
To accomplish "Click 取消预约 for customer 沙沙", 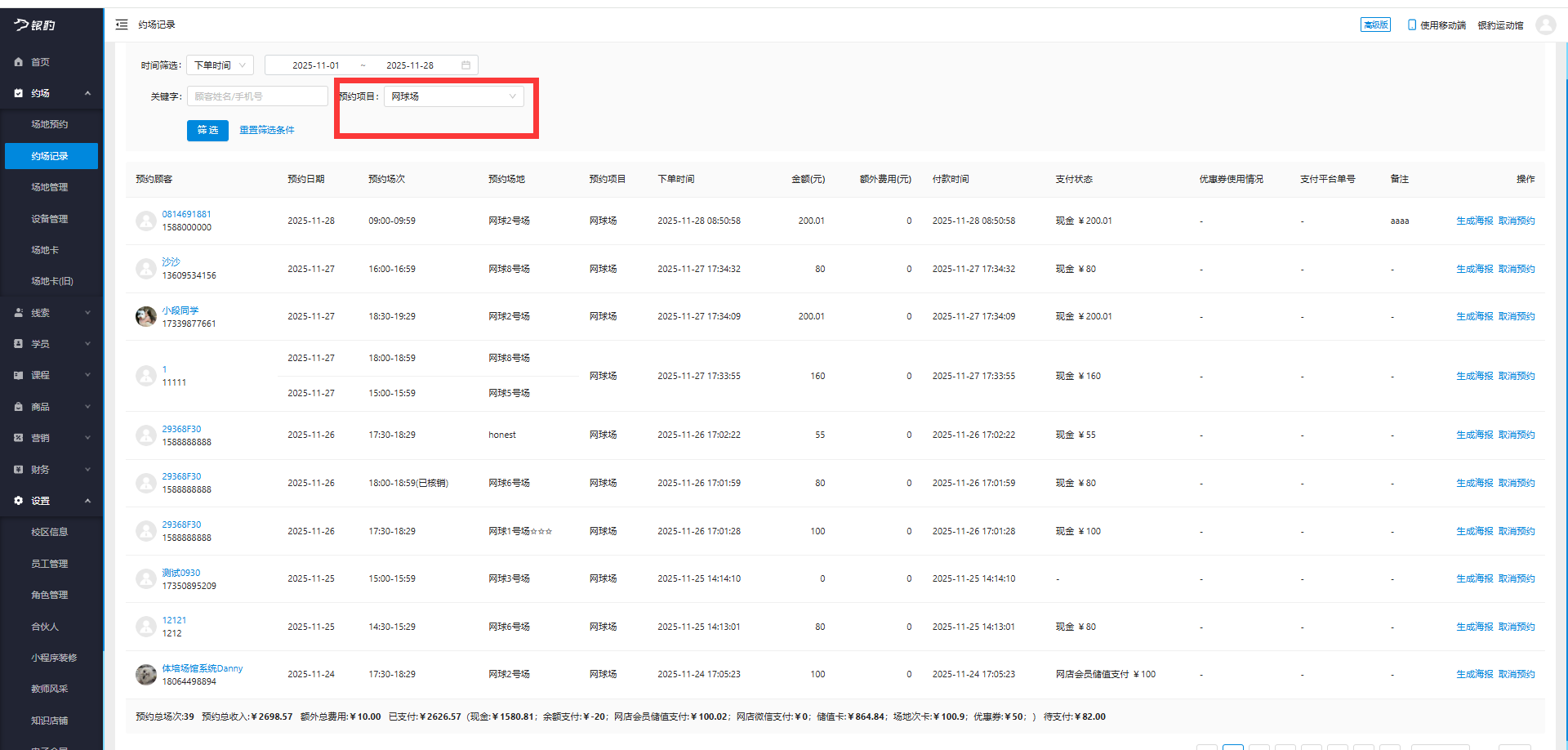I will pyautogui.click(x=1517, y=269).
